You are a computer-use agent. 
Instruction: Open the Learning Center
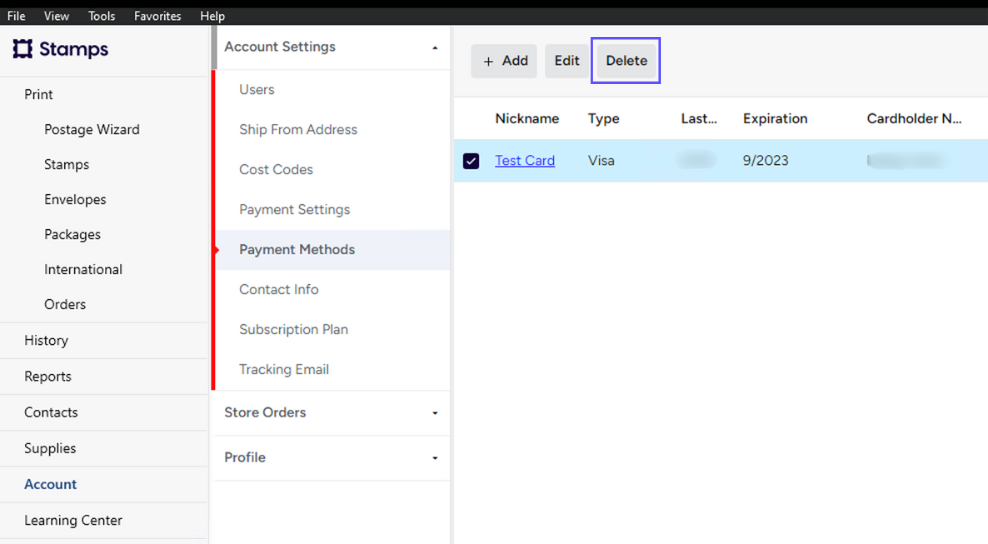[73, 520]
